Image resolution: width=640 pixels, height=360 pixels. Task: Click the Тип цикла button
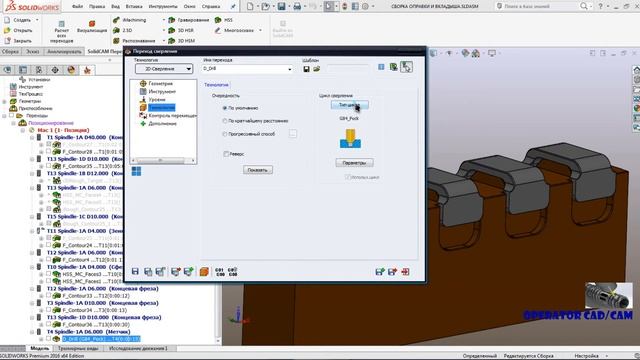350,105
